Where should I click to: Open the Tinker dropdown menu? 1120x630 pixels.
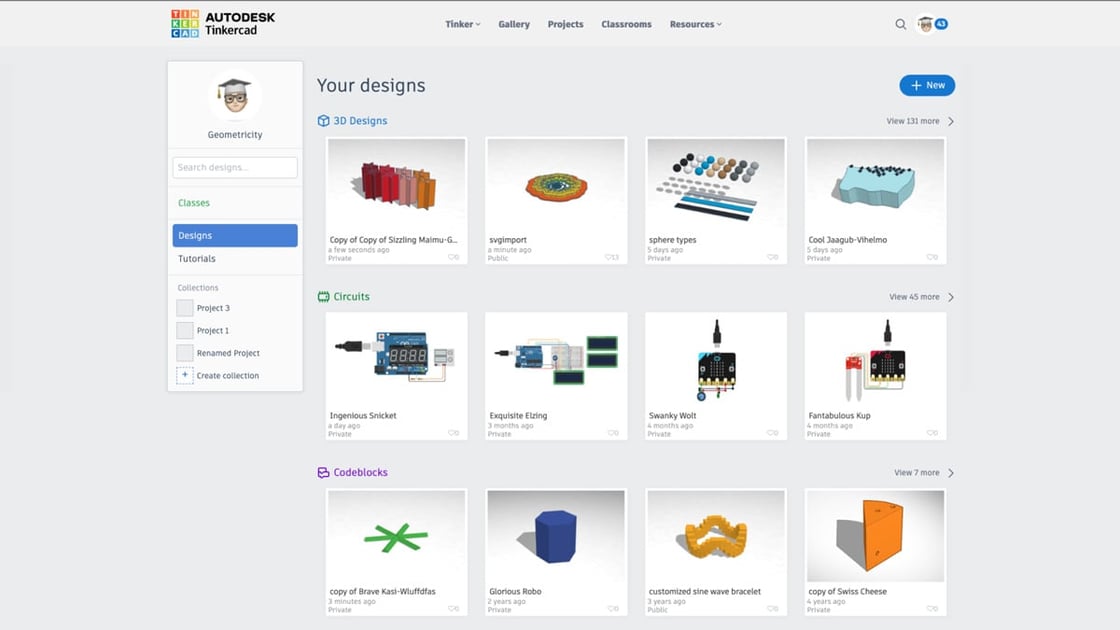point(461,23)
